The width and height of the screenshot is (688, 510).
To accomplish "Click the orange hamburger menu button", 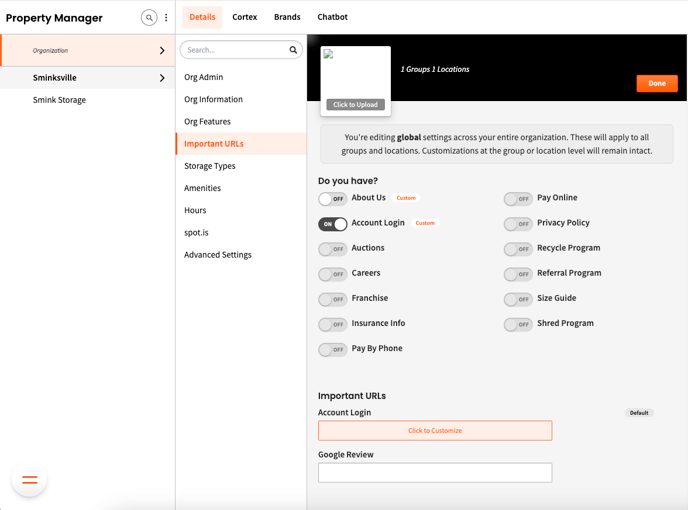I will (x=30, y=480).
